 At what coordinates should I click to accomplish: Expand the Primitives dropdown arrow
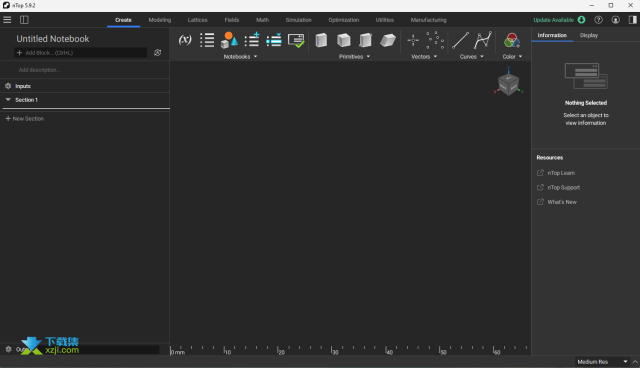(x=368, y=57)
